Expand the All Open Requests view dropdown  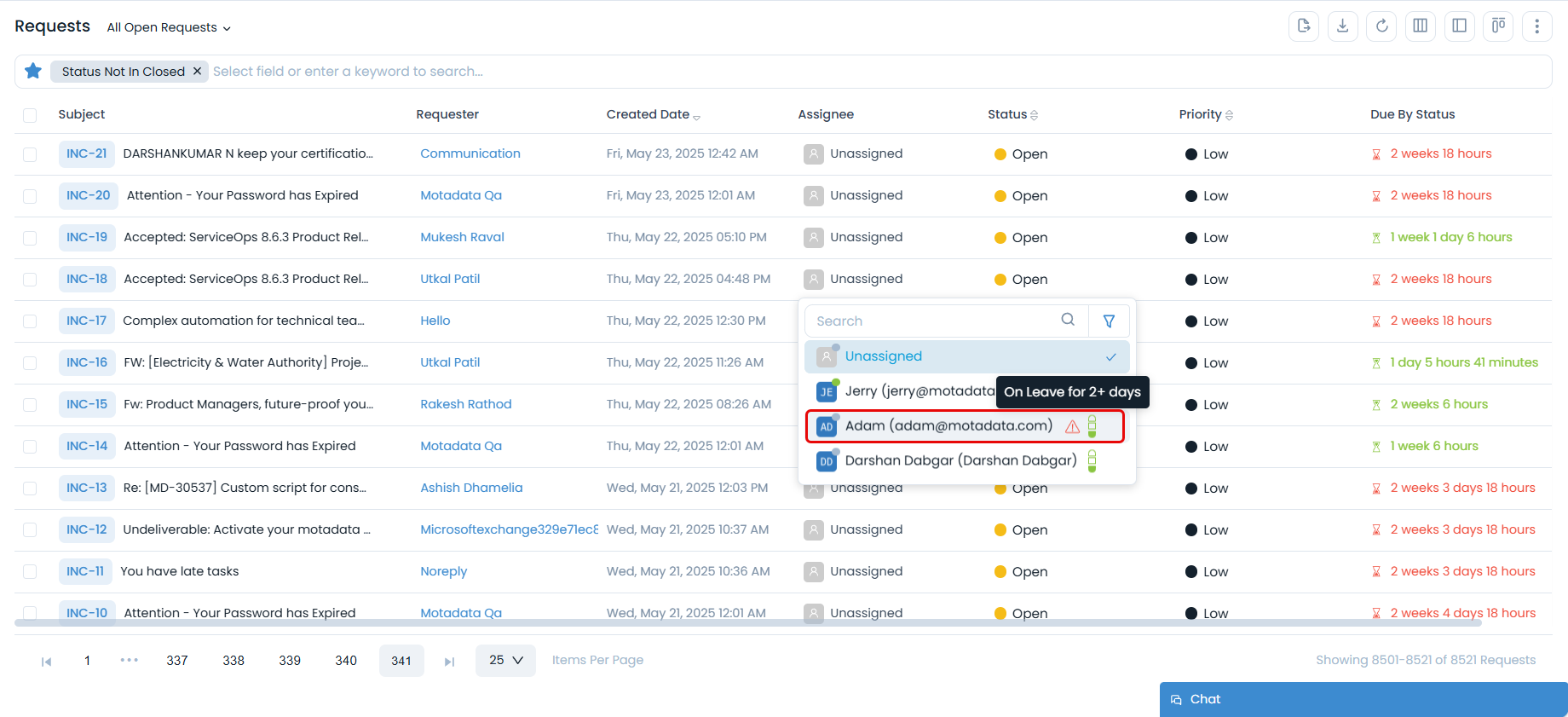[x=169, y=27]
